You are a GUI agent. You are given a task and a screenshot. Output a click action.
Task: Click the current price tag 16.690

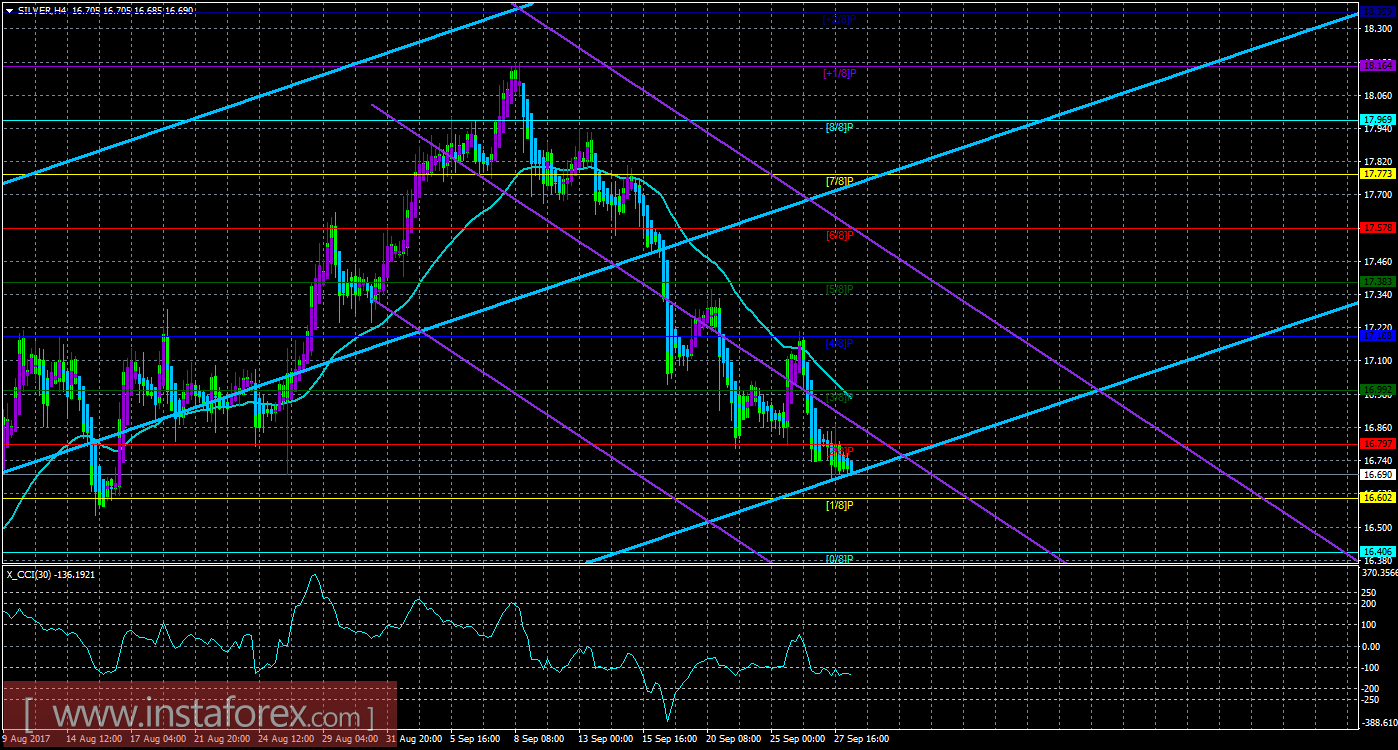point(1376,474)
